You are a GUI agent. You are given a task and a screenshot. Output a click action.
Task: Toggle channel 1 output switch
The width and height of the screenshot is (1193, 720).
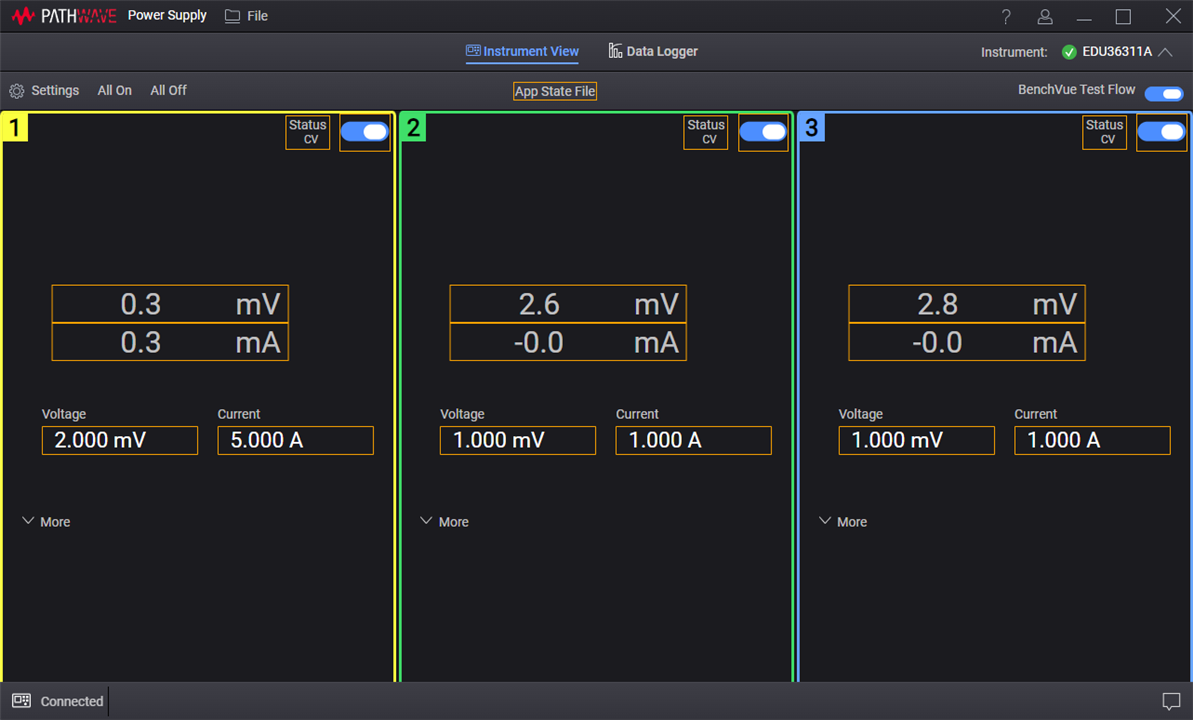(x=364, y=132)
